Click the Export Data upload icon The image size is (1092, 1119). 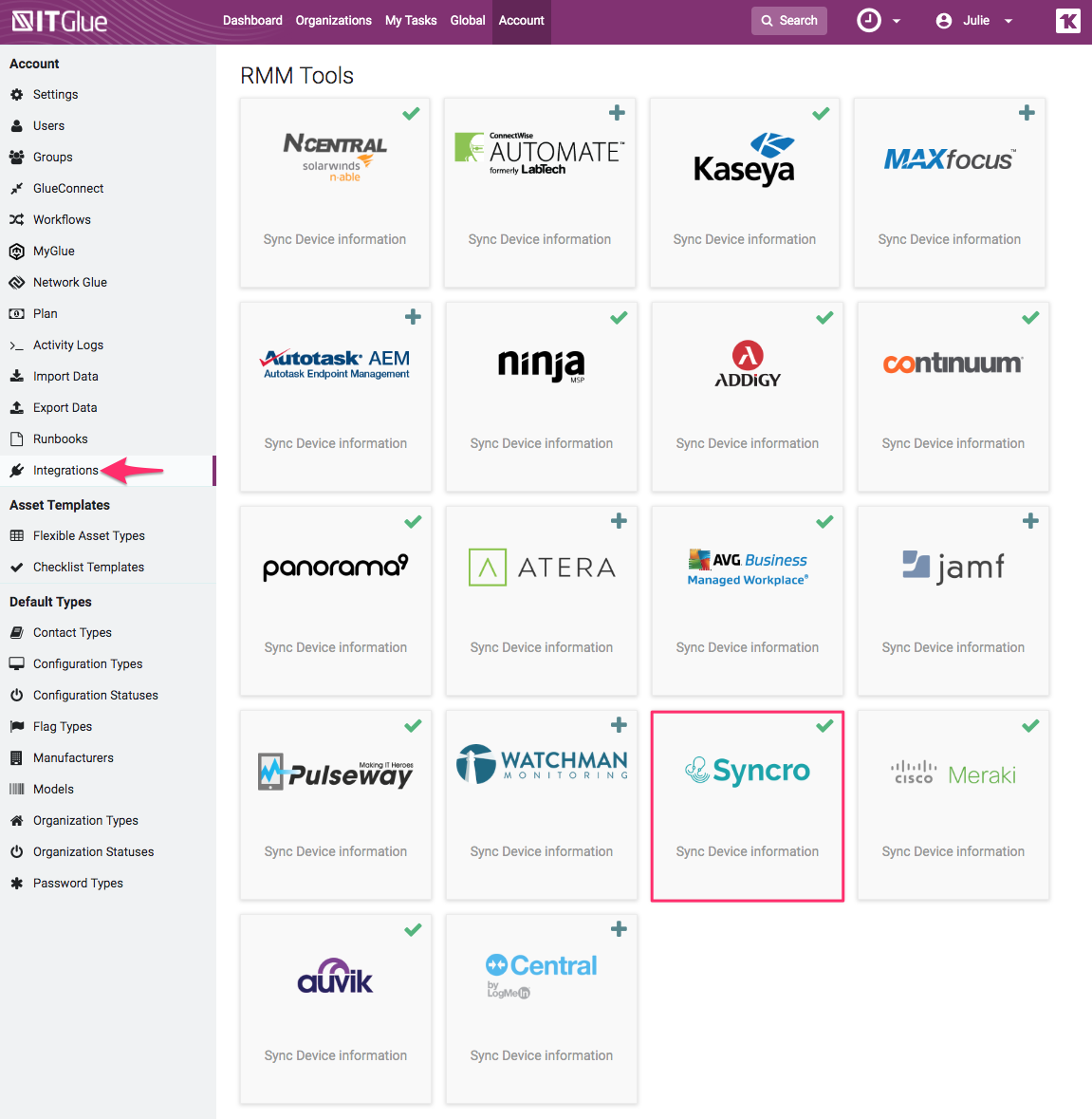coord(17,407)
